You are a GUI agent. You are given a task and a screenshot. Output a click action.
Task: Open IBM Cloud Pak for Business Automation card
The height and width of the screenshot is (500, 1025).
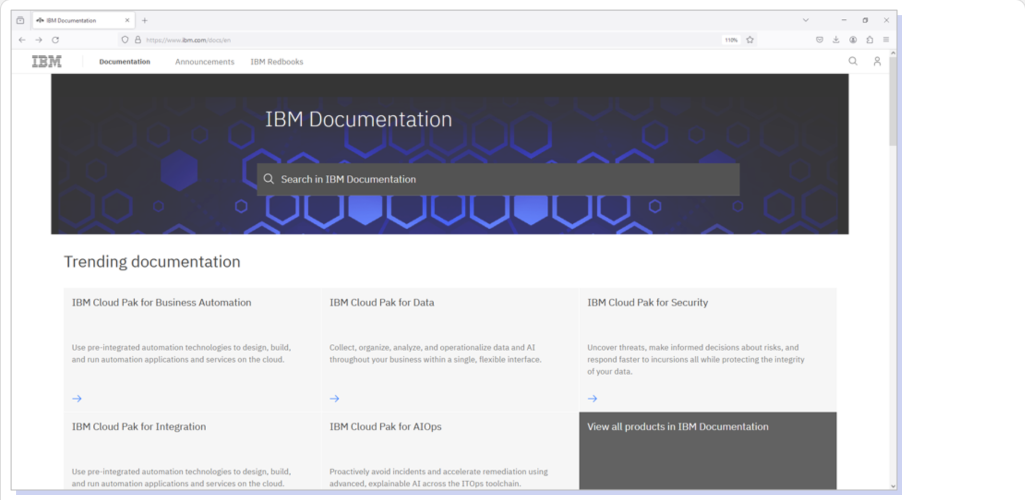pos(192,350)
